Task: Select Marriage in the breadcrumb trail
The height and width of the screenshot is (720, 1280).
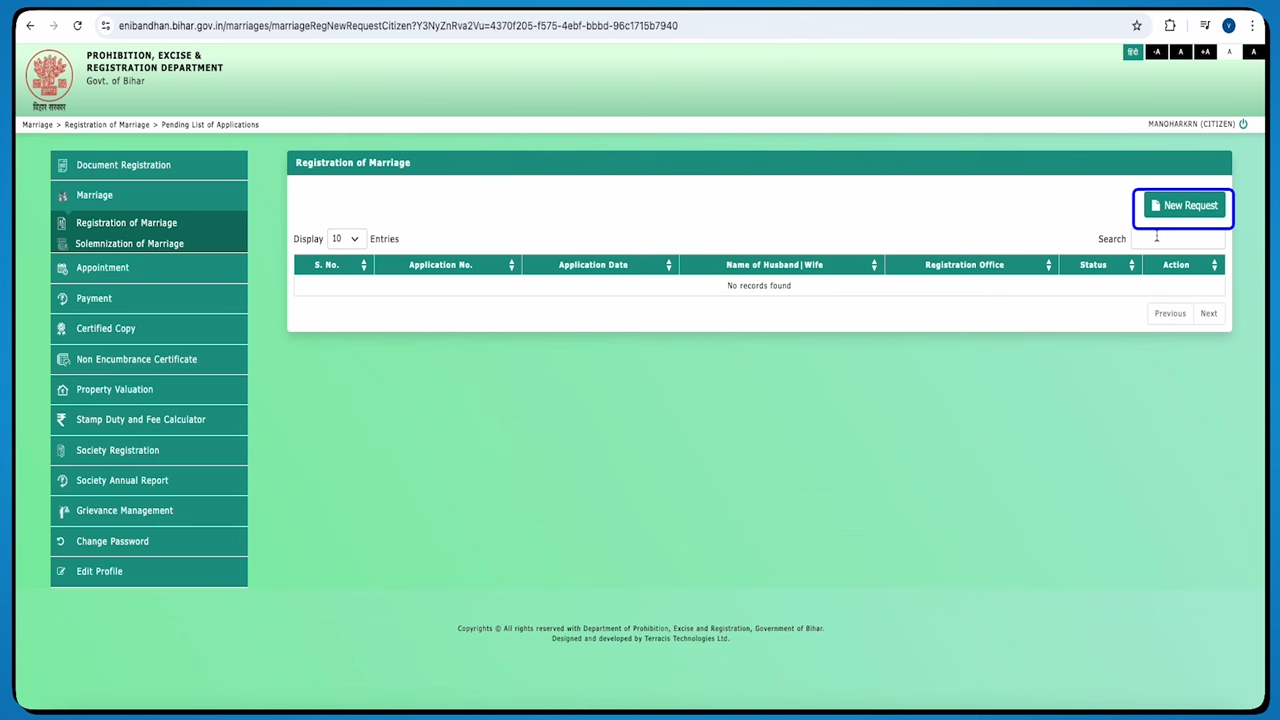Action: [37, 124]
